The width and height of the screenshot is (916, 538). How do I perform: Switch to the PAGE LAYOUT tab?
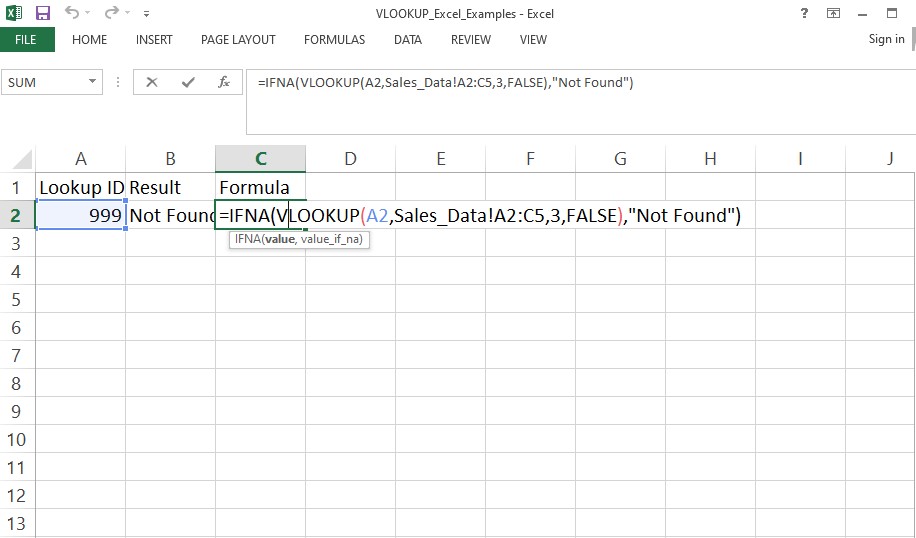(238, 40)
